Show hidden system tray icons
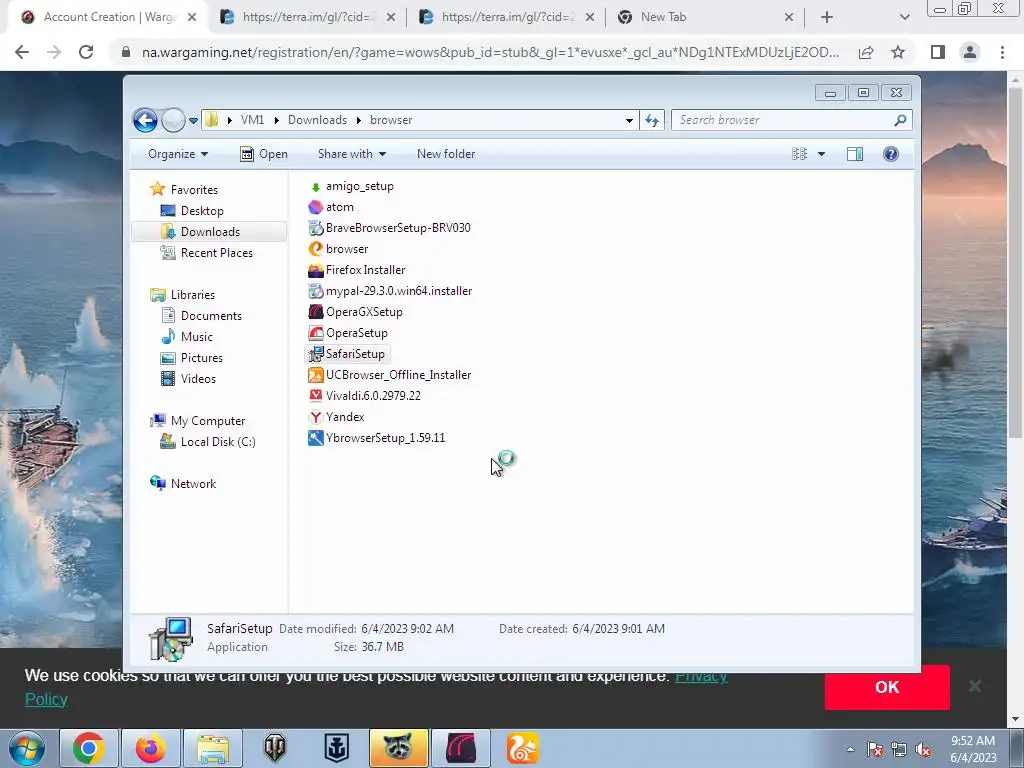 (x=850, y=749)
